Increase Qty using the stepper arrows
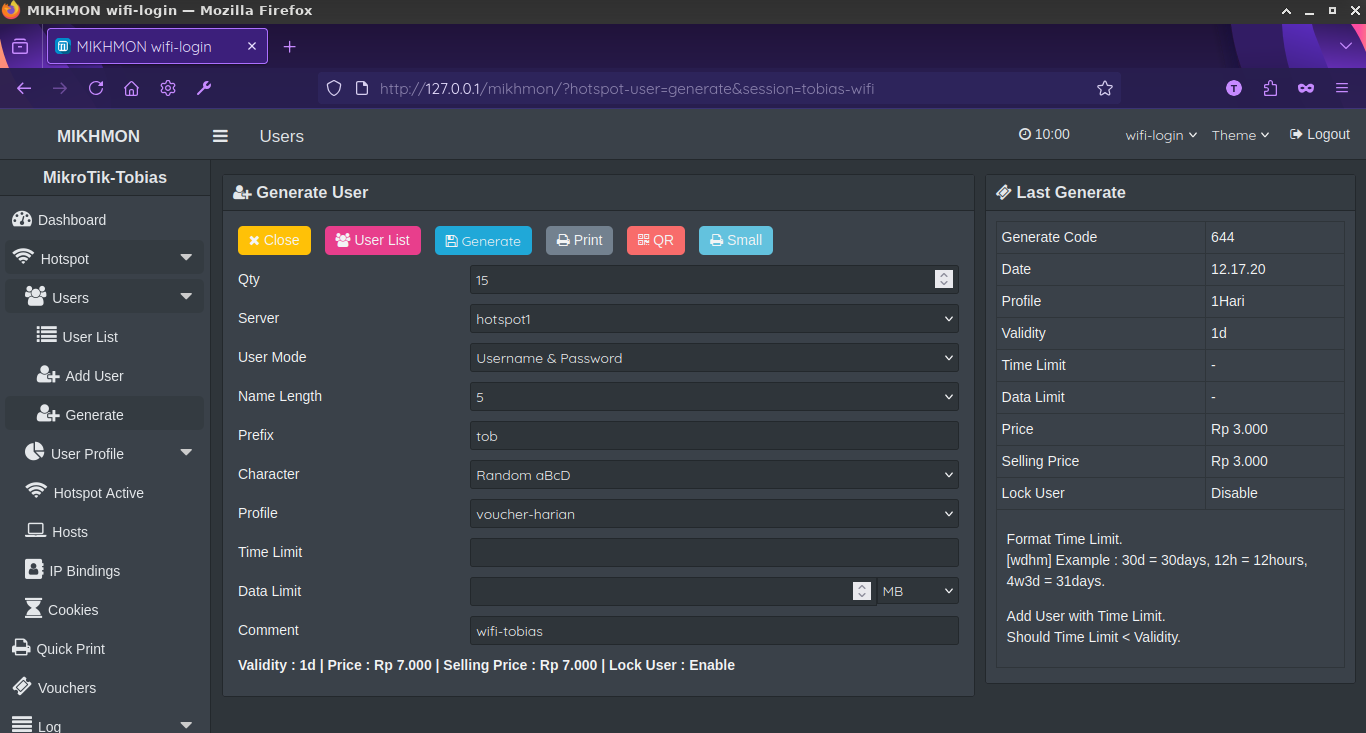Image resolution: width=1366 pixels, height=733 pixels. pos(943,275)
